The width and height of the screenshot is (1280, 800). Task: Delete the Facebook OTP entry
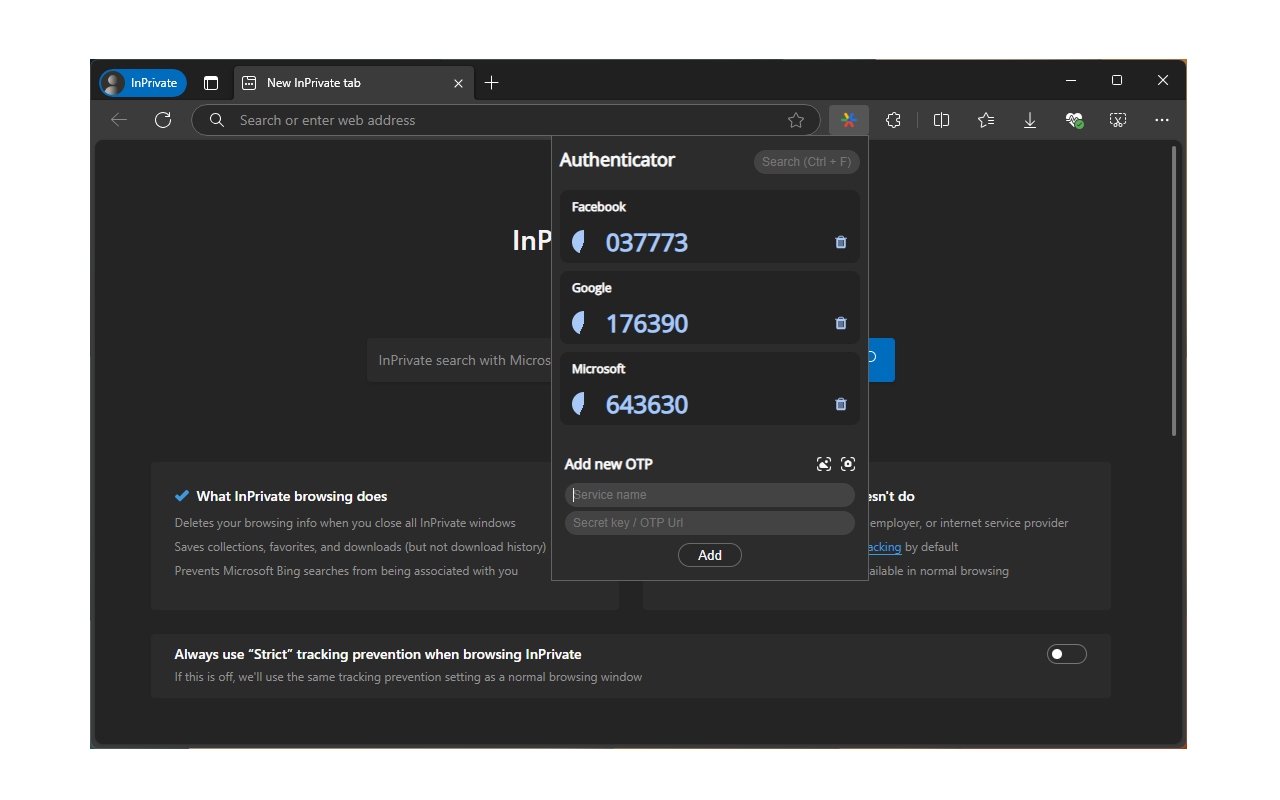coord(840,242)
